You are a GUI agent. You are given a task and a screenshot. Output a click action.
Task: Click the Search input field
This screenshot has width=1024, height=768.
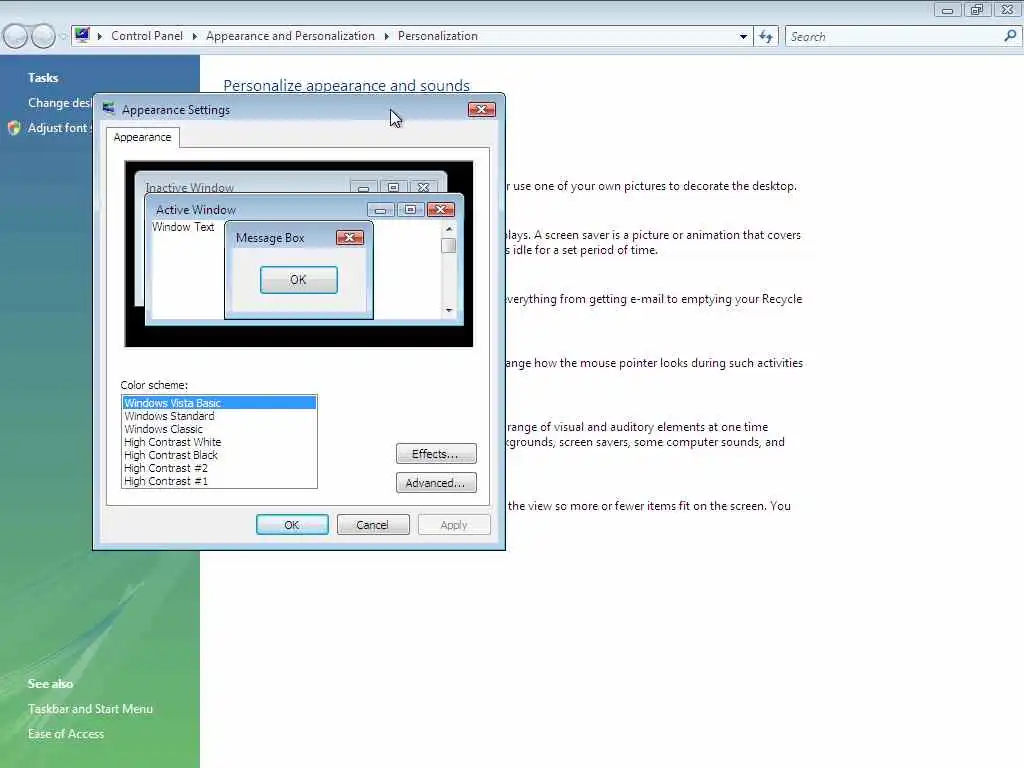(895, 37)
